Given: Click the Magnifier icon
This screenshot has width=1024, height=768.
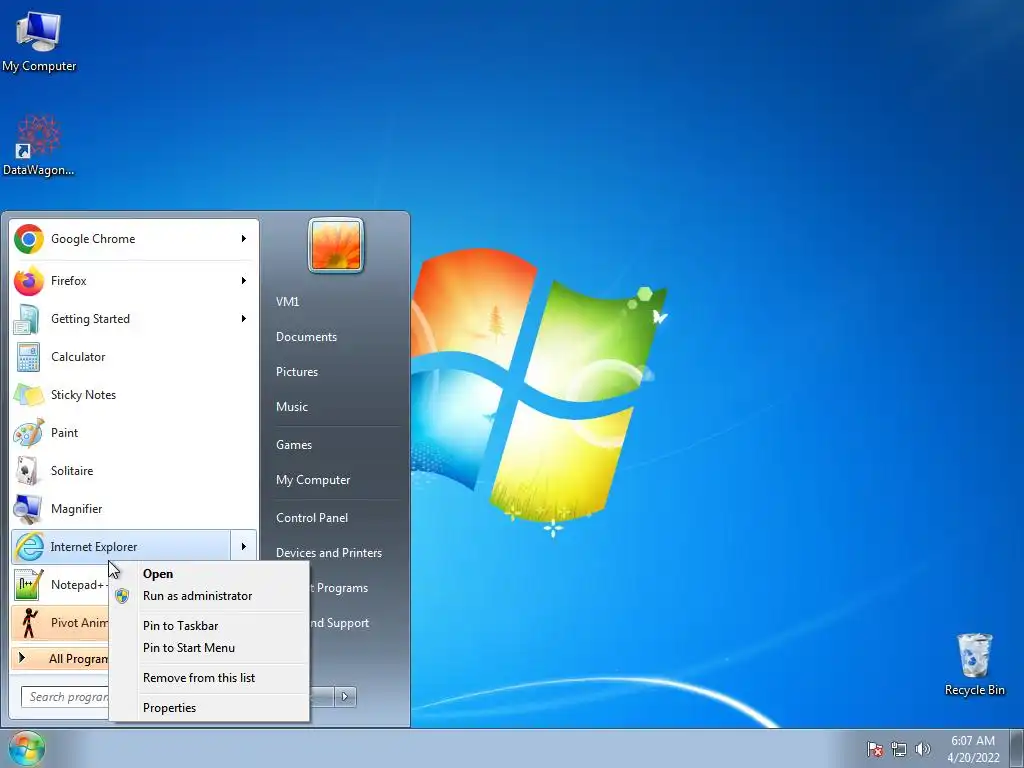Looking at the screenshot, I should [28, 509].
